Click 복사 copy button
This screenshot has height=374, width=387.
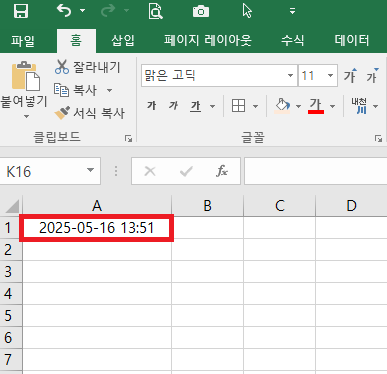click(x=75, y=90)
